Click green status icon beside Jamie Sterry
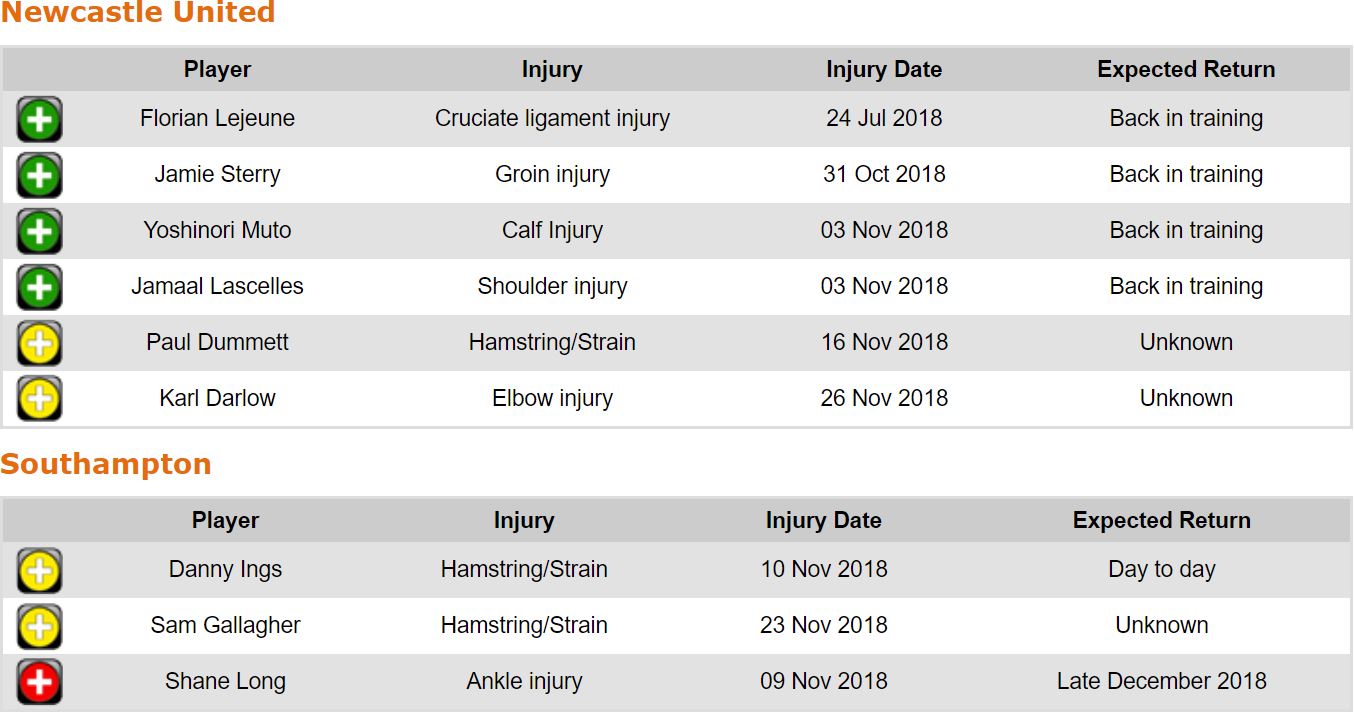This screenshot has width=1354, height=713. coord(39,176)
